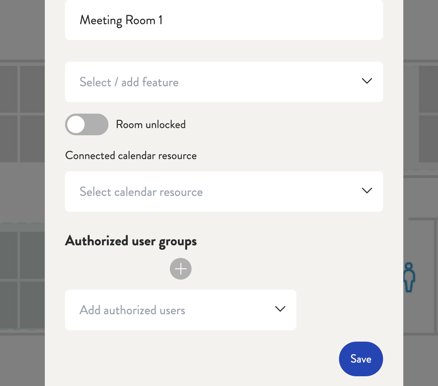Click the toggle knob of Room unlocked switch

[x=76, y=124]
